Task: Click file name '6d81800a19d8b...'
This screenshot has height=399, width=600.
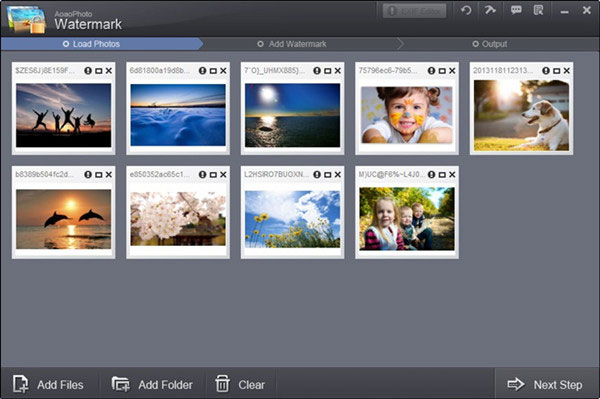Action: (160, 71)
